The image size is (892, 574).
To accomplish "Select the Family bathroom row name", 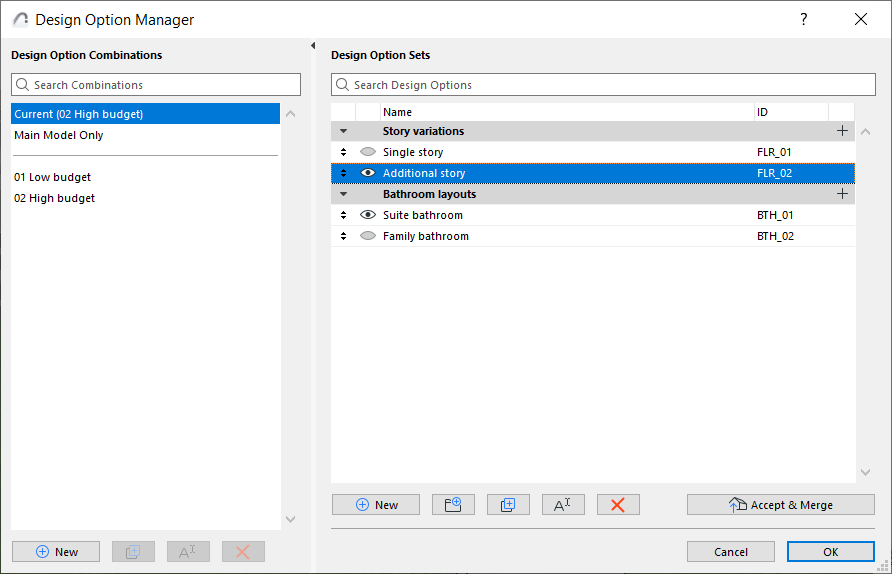I will coord(426,236).
